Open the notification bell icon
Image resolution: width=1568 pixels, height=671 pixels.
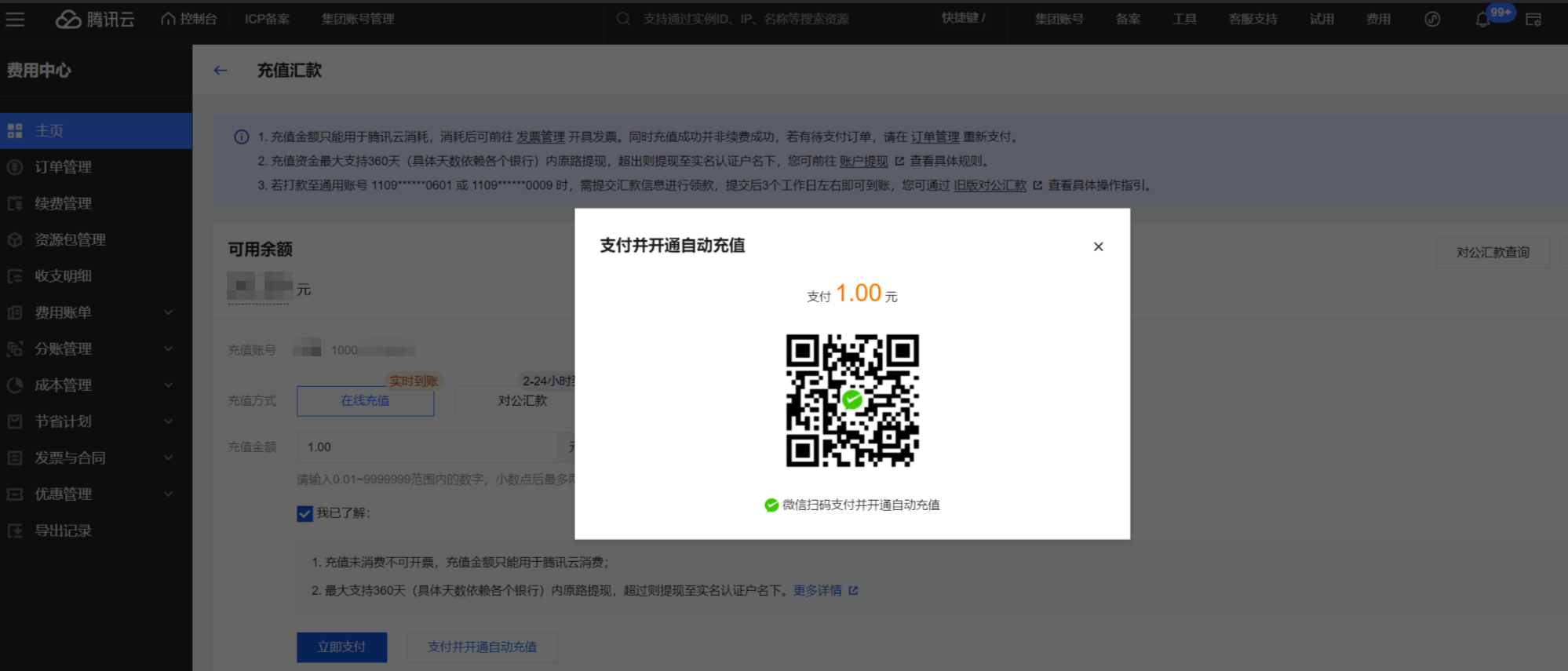coord(1482,20)
